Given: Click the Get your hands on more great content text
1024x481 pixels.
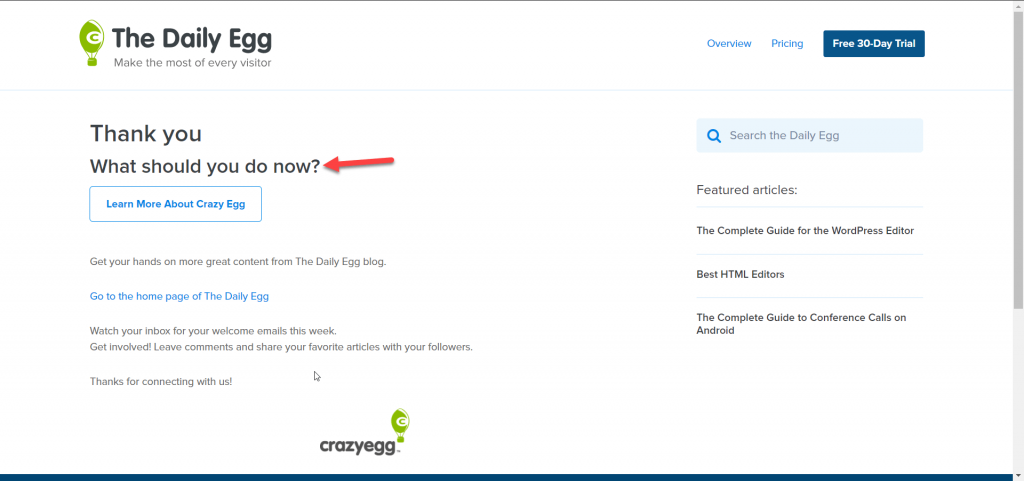Looking at the screenshot, I should 238,262.
